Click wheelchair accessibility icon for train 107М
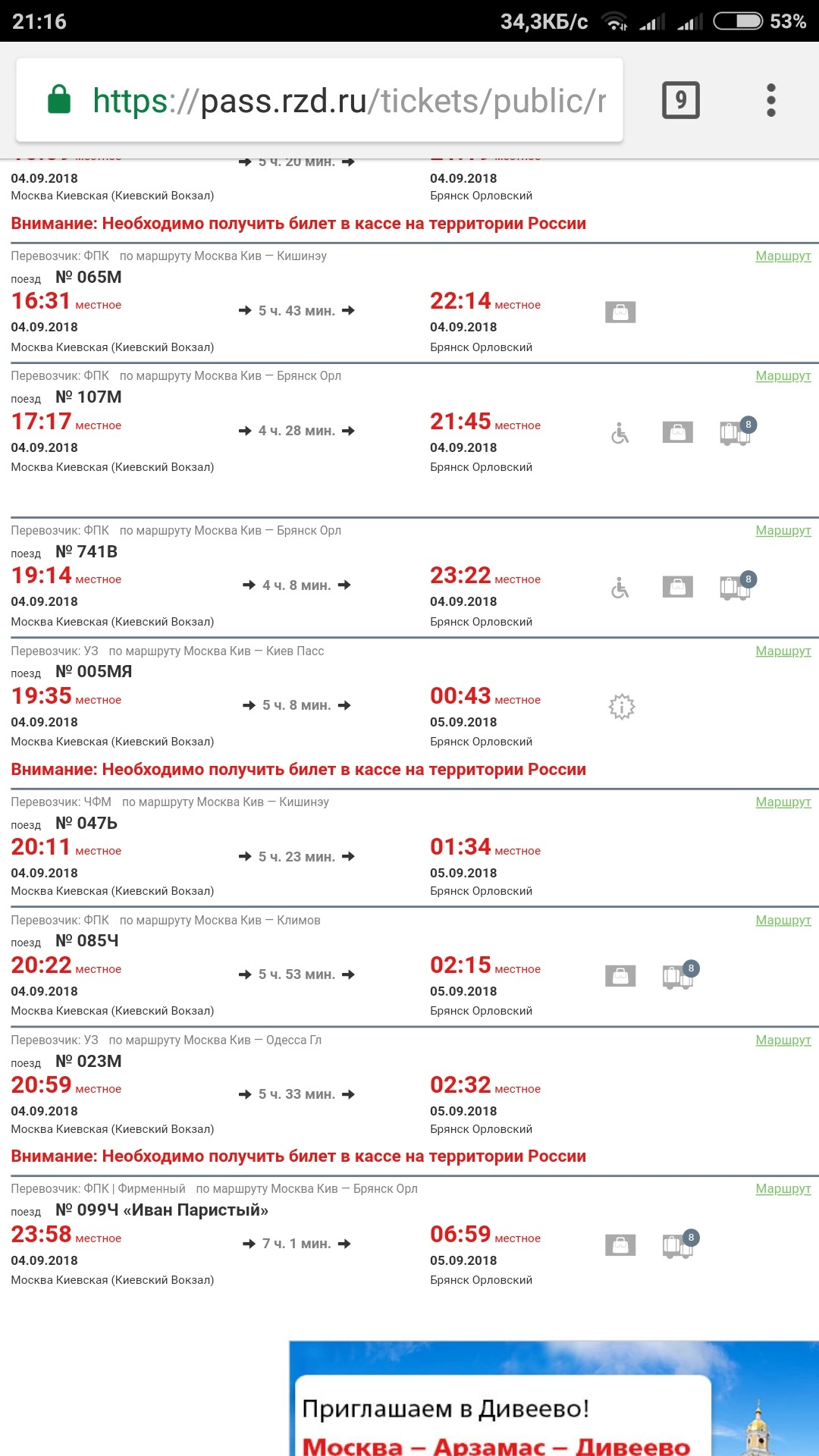819x1456 pixels. point(620,434)
